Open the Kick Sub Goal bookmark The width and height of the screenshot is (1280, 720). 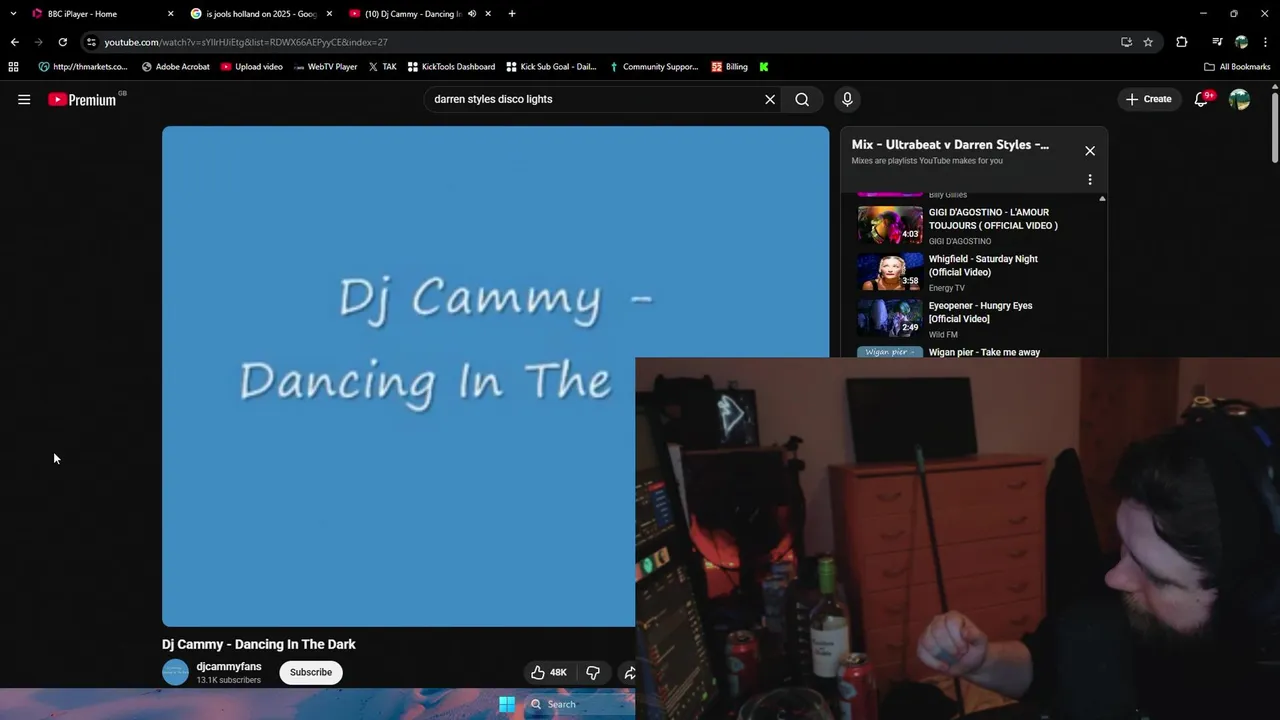[551, 67]
